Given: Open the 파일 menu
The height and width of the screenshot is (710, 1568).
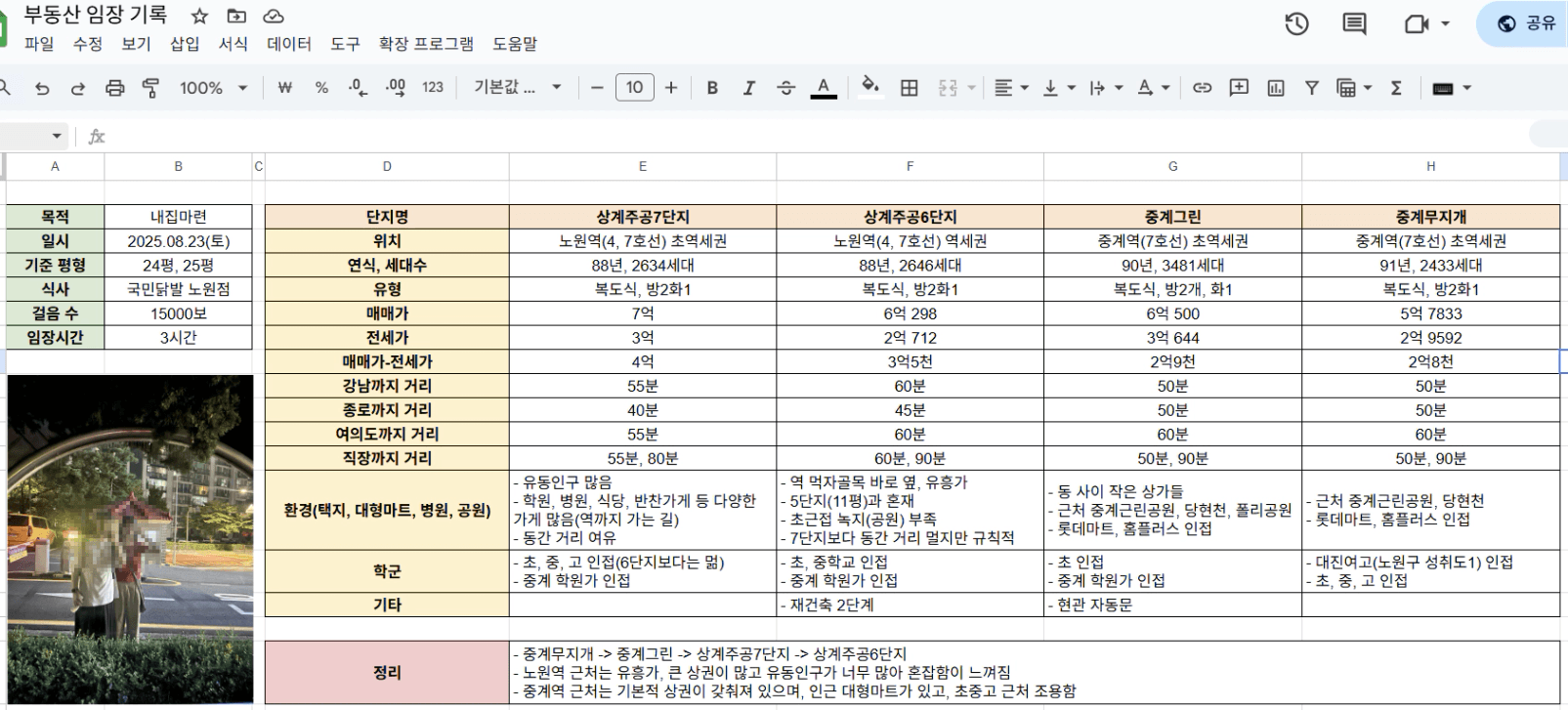Looking at the screenshot, I should point(39,44).
